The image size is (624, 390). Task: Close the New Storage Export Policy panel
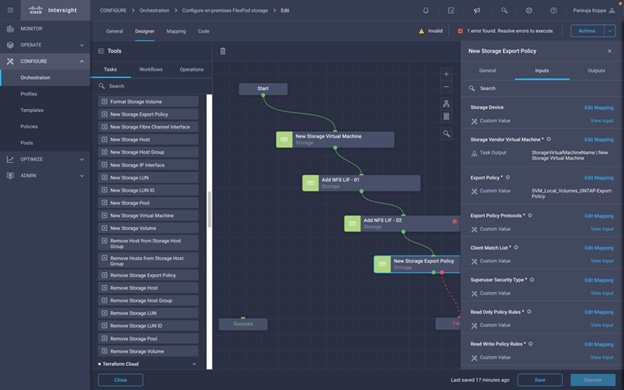coord(610,51)
